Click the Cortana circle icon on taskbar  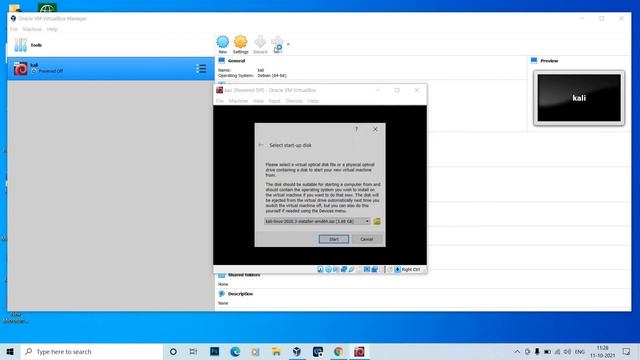click(x=173, y=351)
